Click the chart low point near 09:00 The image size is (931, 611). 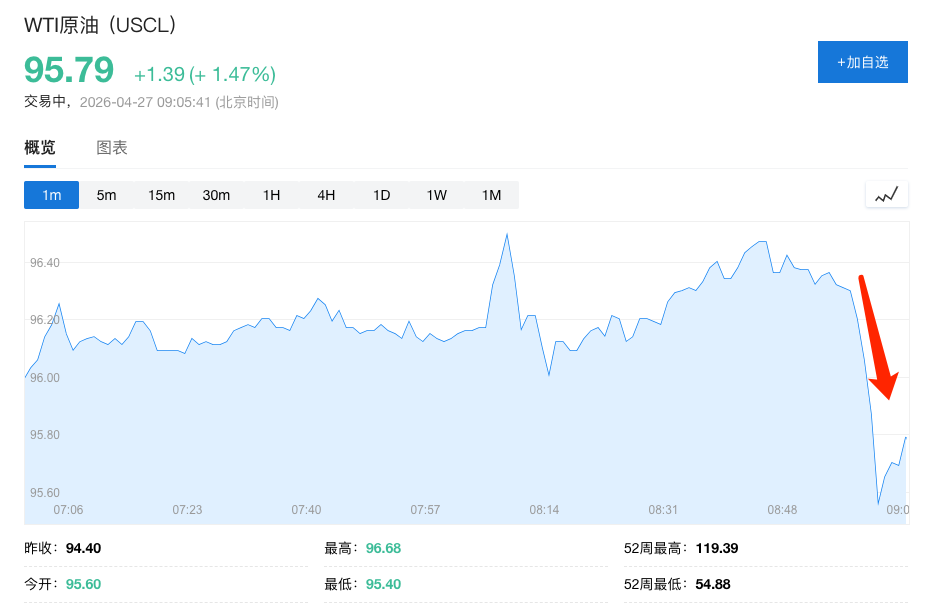(878, 503)
